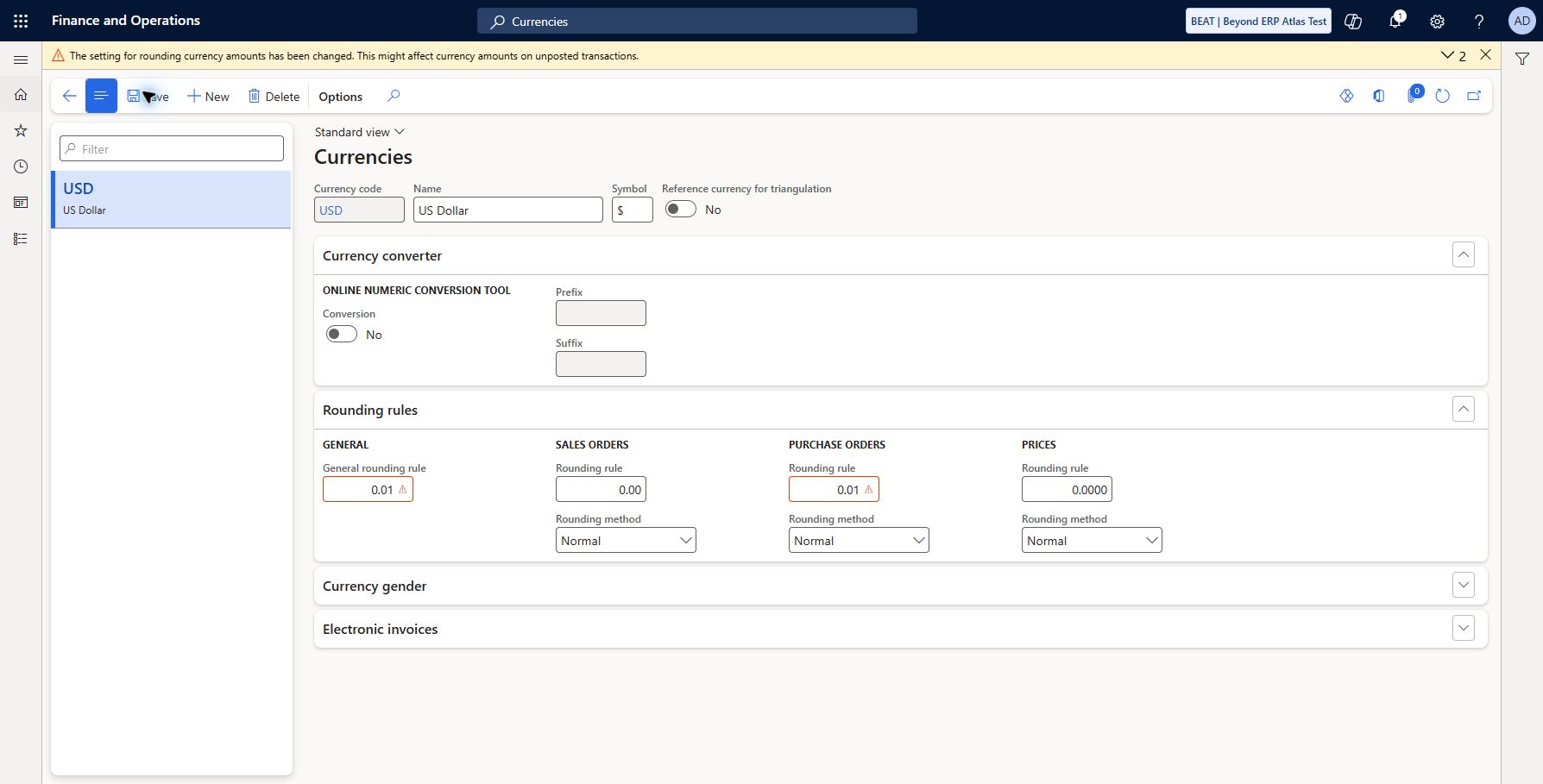Open the app launcher waffle menu
The image size is (1543, 784).
21,21
